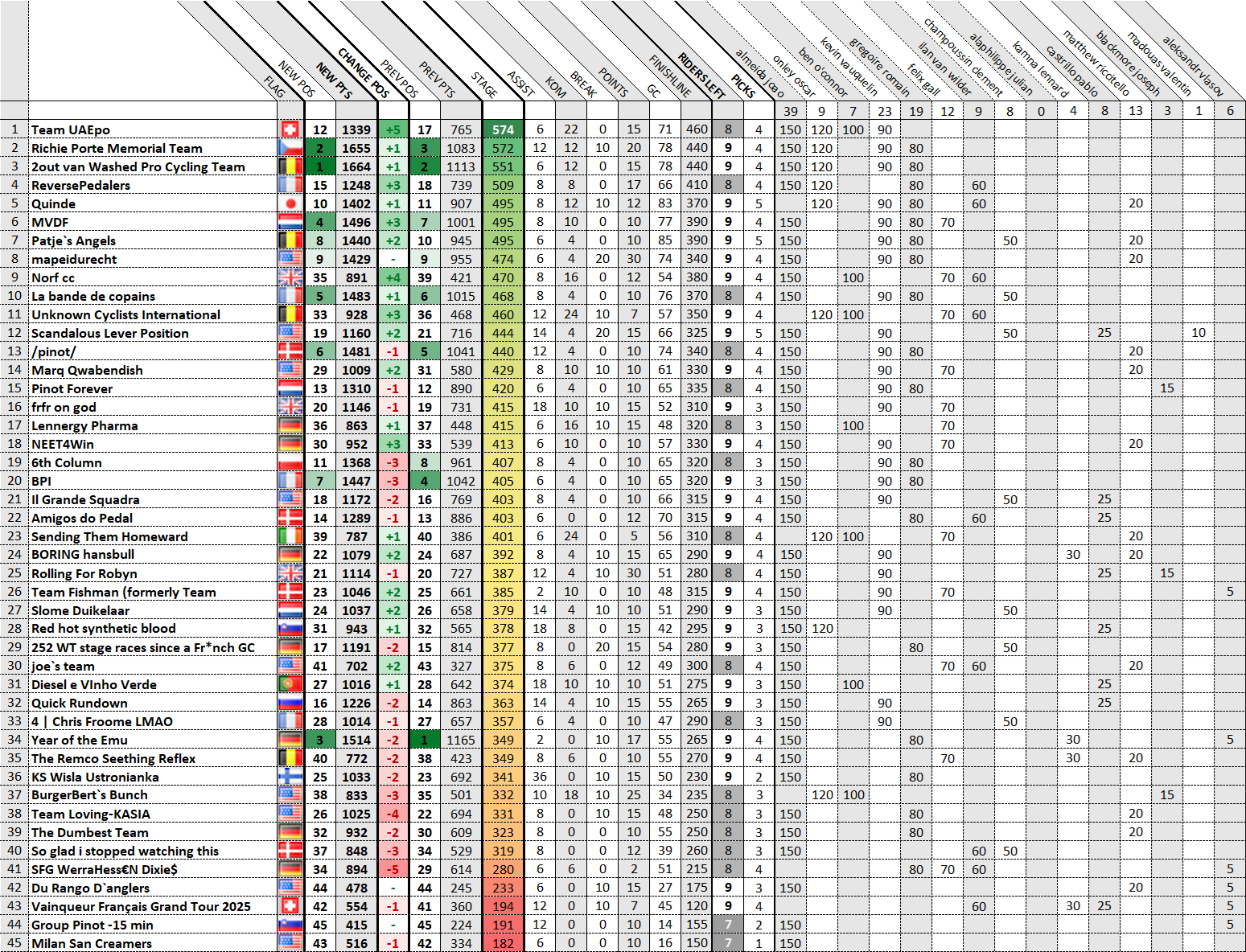Select the tricolor flag beside Sending Them Homeward

[290, 536]
